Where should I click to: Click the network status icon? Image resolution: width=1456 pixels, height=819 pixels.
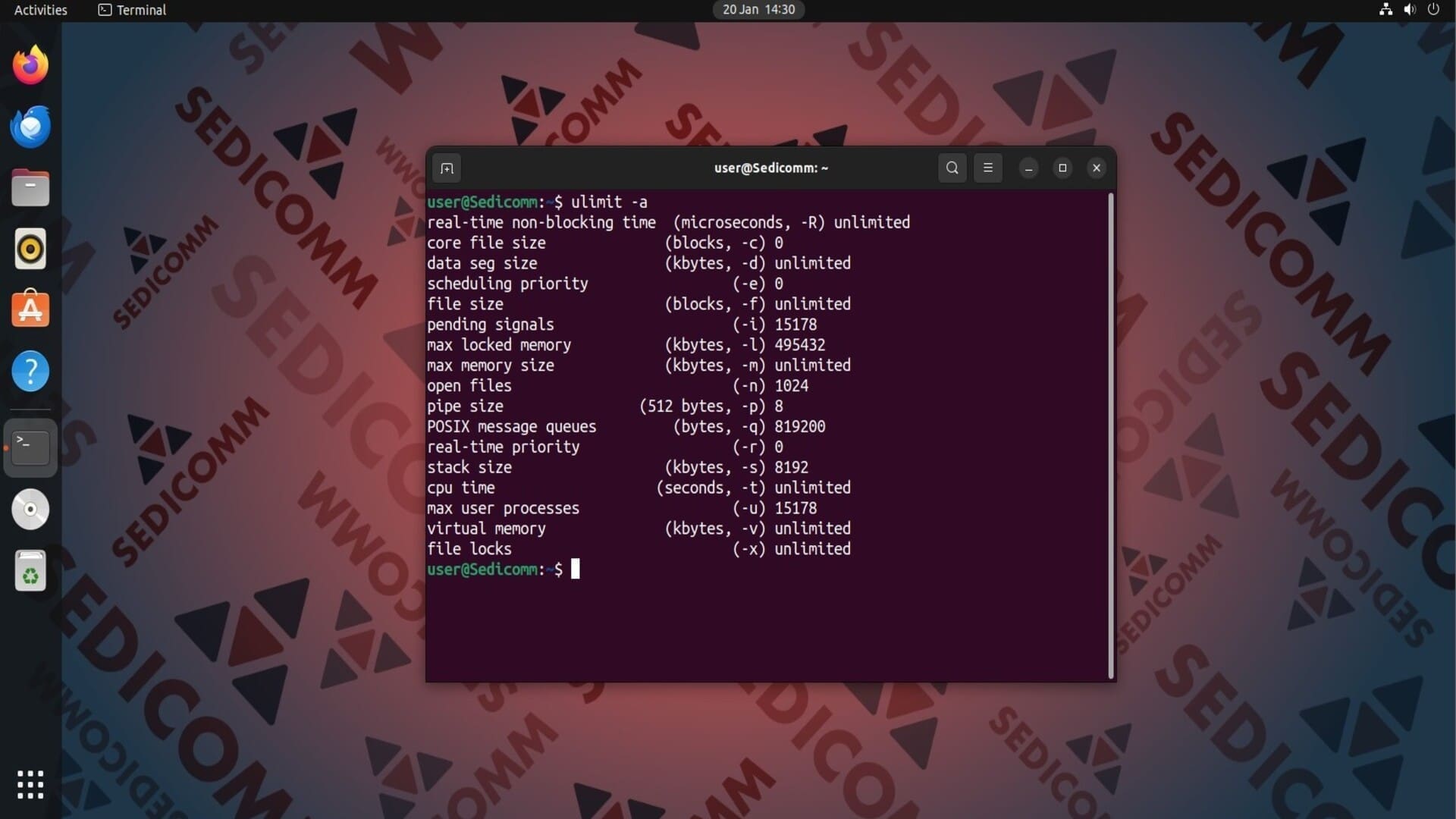coord(1385,10)
